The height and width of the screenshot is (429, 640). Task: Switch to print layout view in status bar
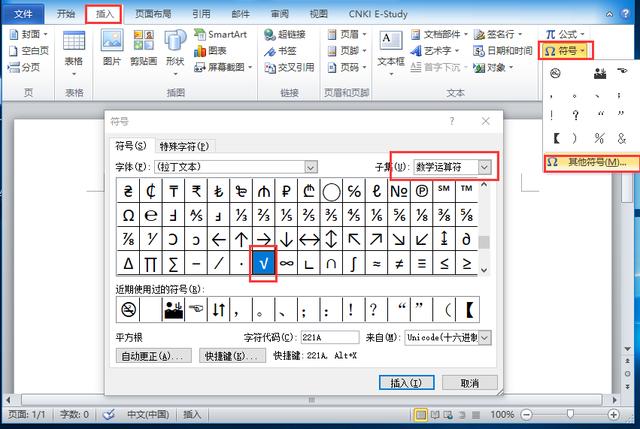(420, 415)
